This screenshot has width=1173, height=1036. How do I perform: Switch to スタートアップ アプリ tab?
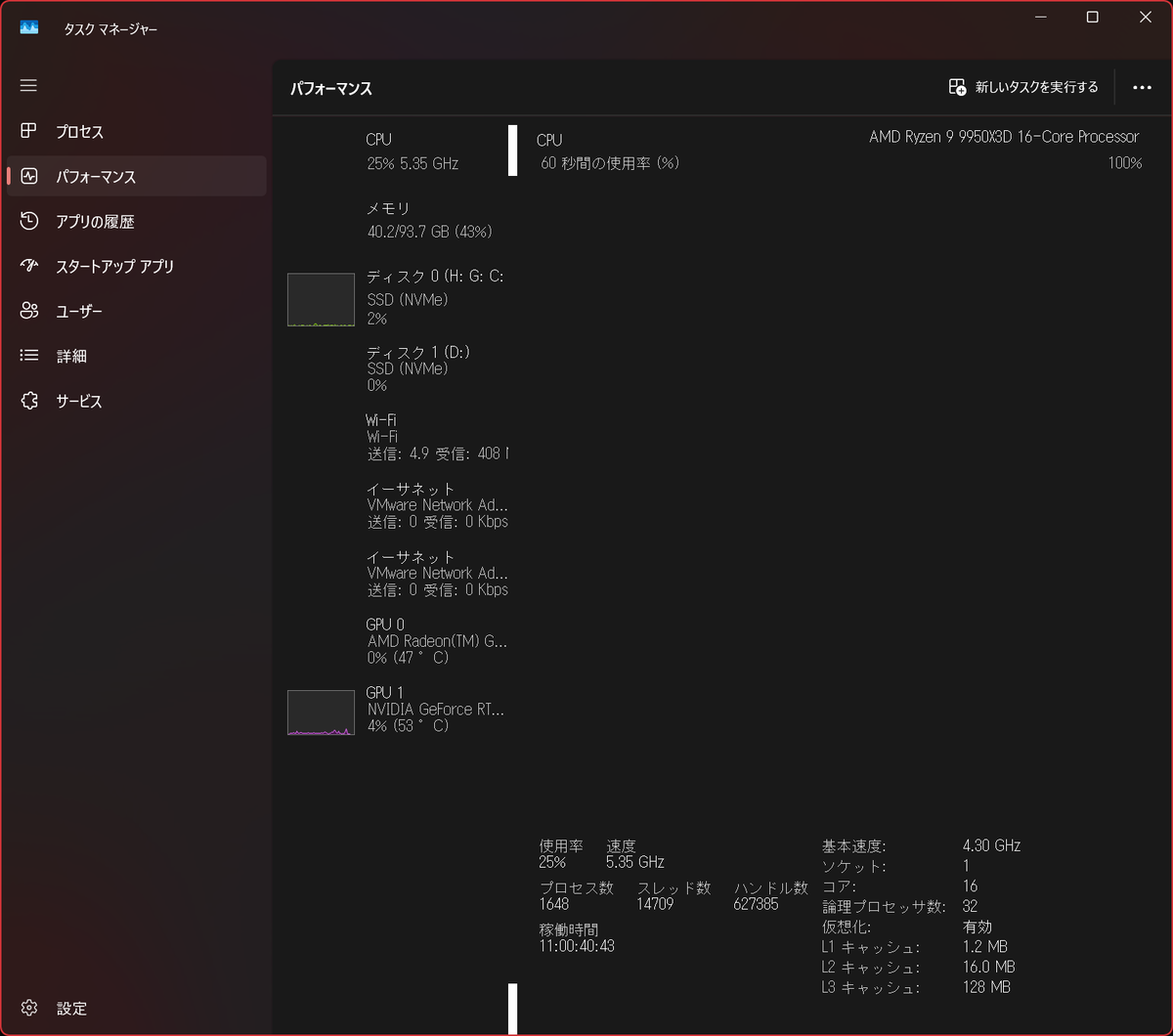pyautogui.click(x=137, y=266)
